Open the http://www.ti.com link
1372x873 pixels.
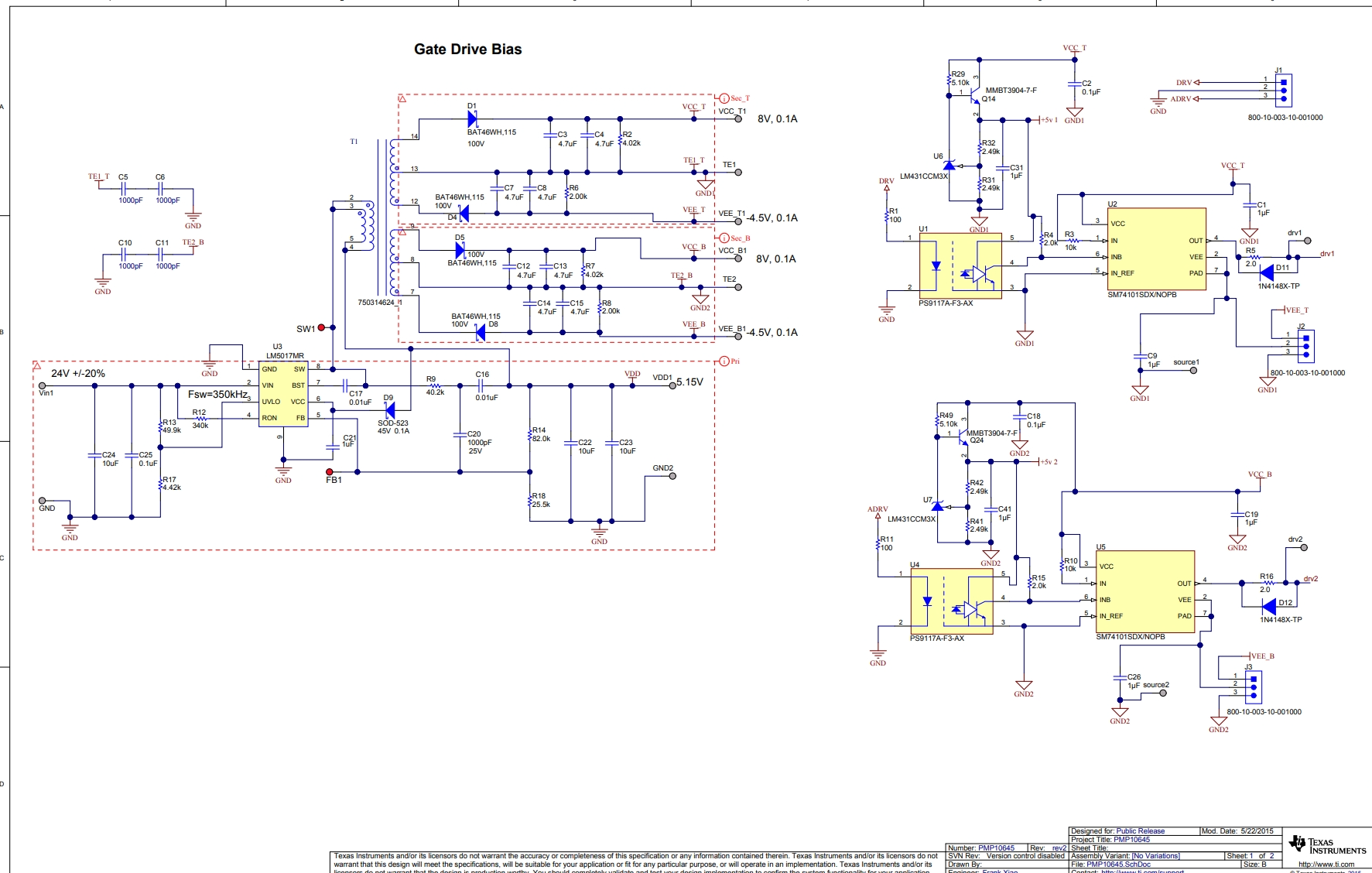point(1326,864)
